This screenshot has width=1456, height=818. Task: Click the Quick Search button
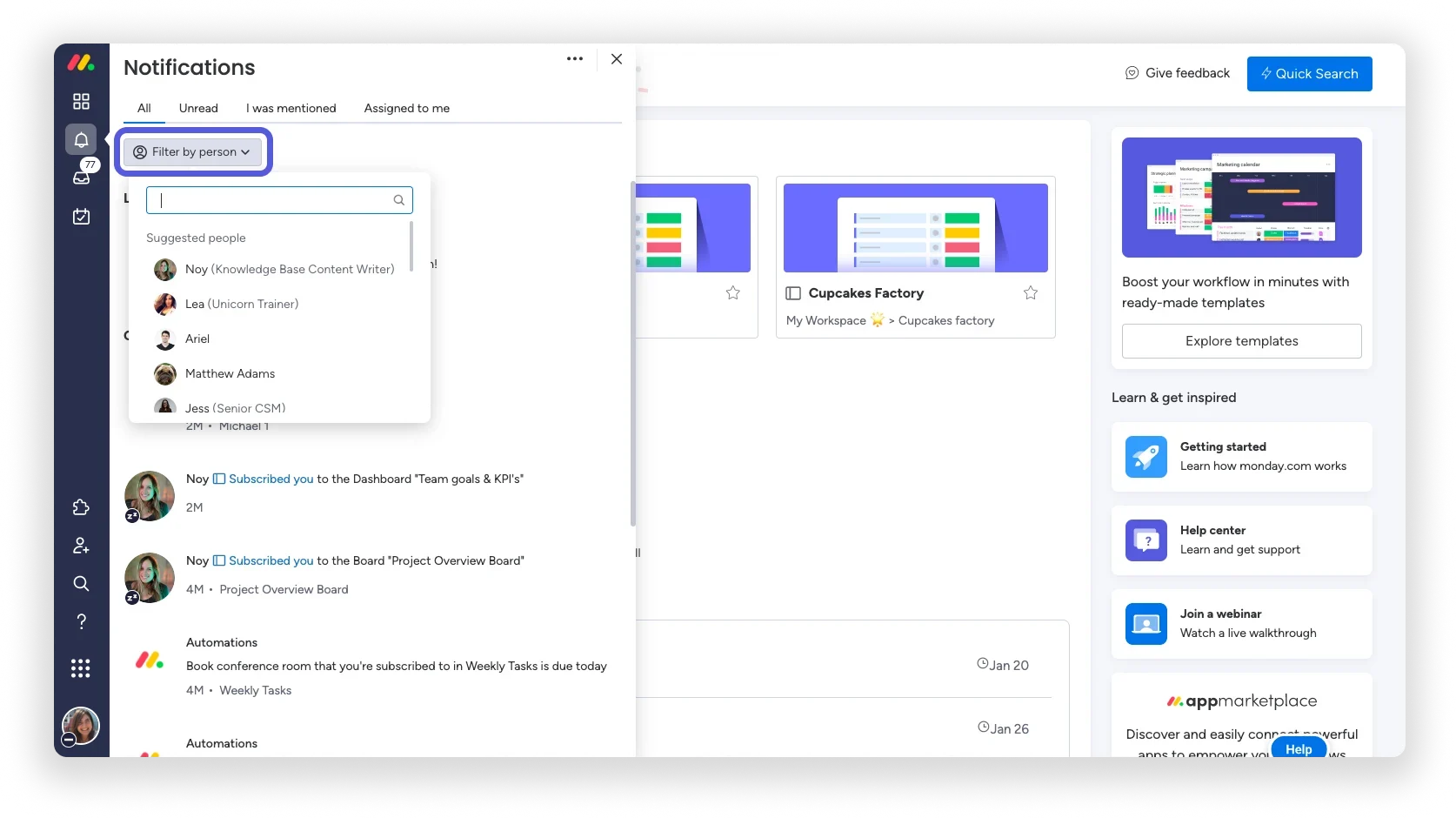click(1310, 74)
